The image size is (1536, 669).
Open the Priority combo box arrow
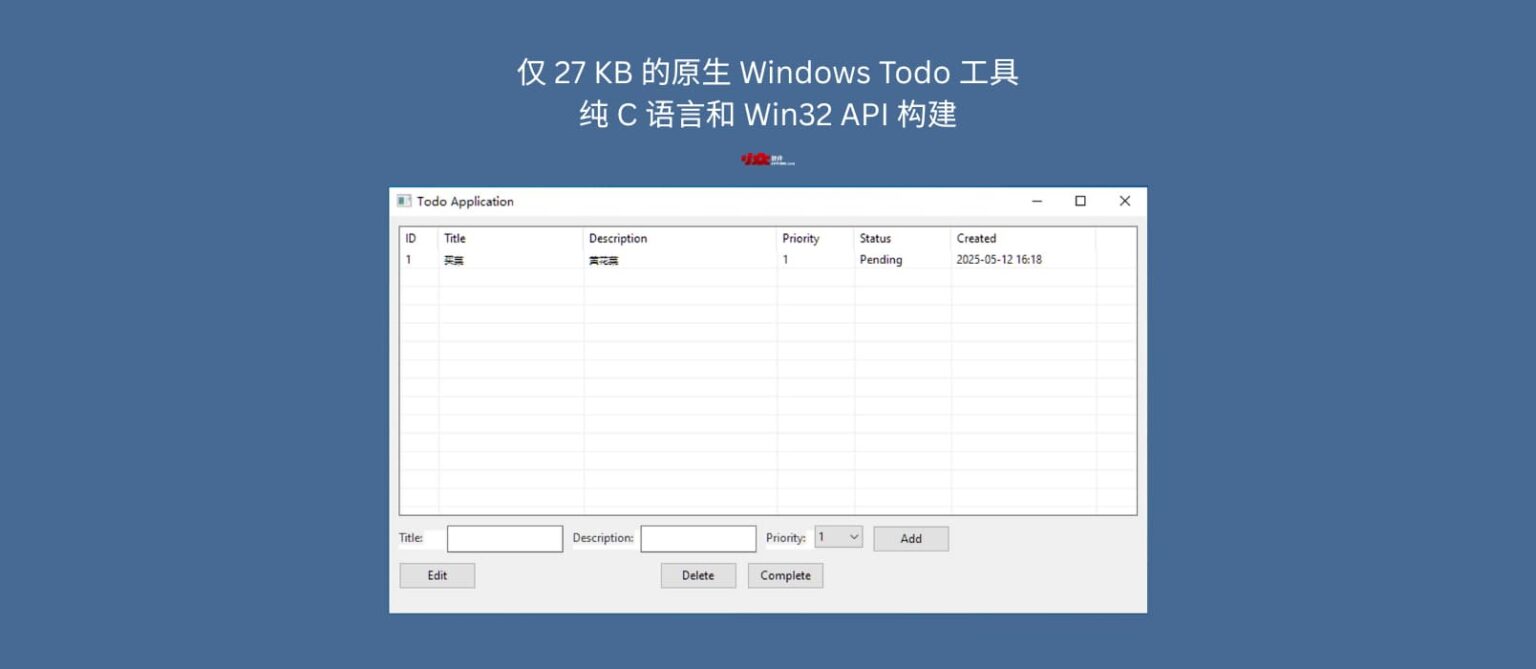coord(852,538)
